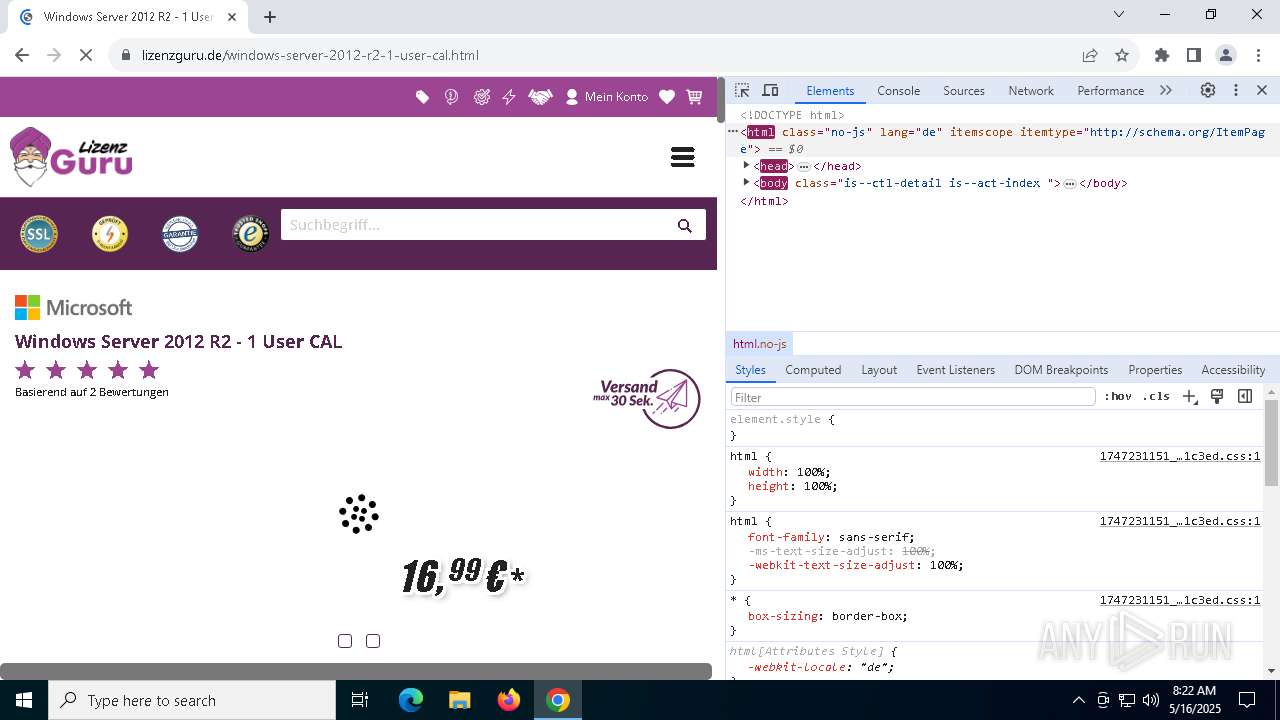Click the html.no-js breadcrumb
The image size is (1280, 720).
pyautogui.click(x=759, y=344)
